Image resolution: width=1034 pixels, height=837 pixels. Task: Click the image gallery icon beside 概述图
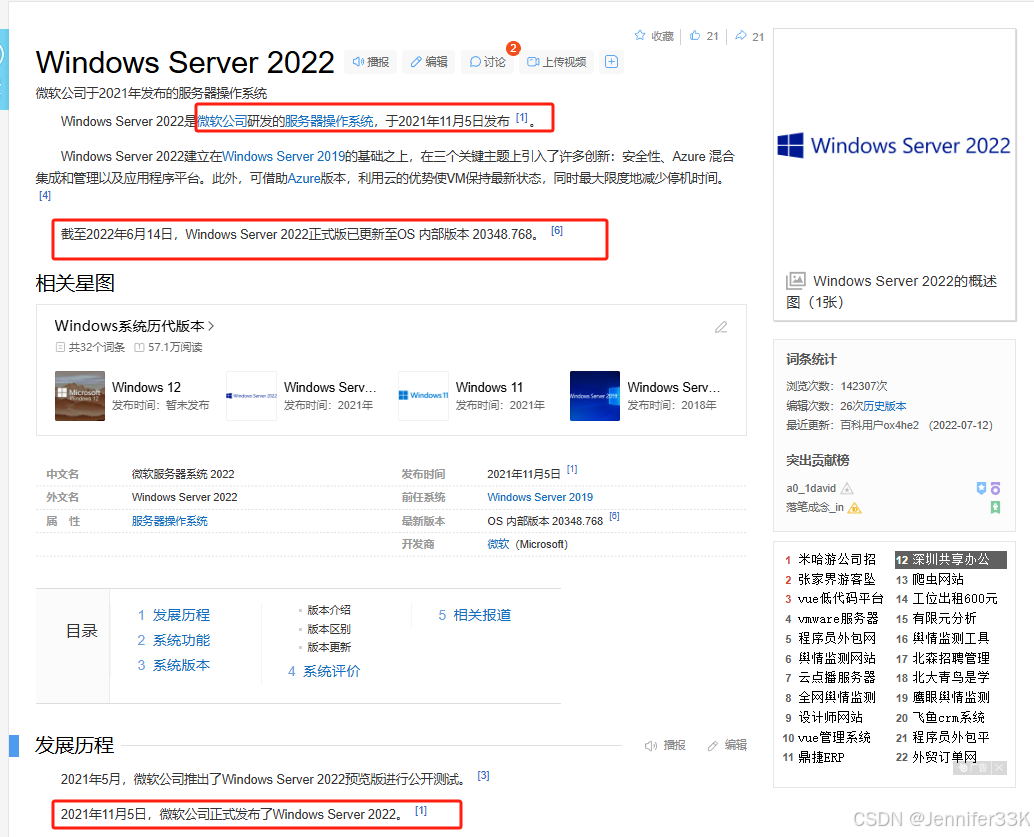(795, 280)
